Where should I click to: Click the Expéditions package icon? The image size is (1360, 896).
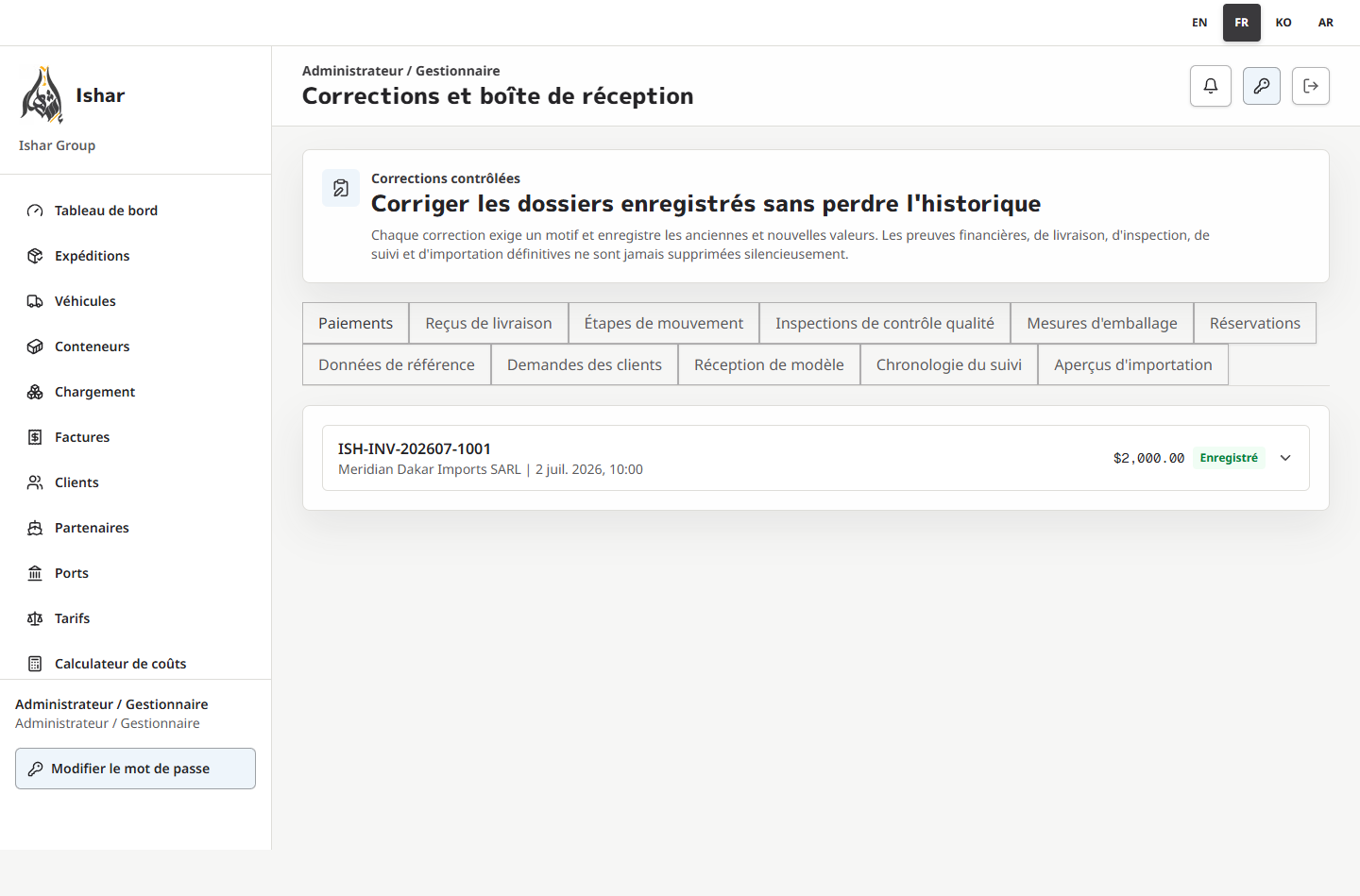[35, 256]
